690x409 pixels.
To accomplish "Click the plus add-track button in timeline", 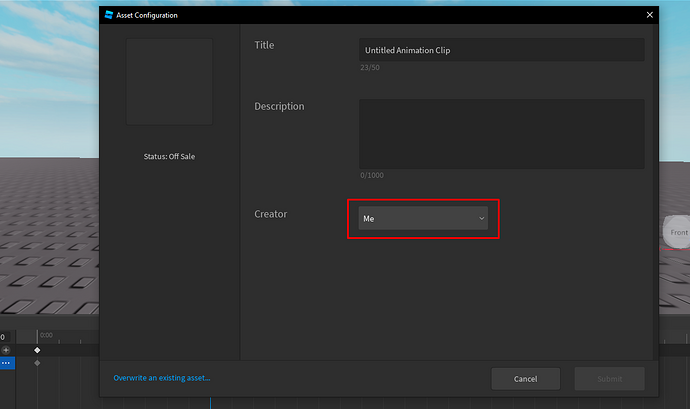I will 5,350.
